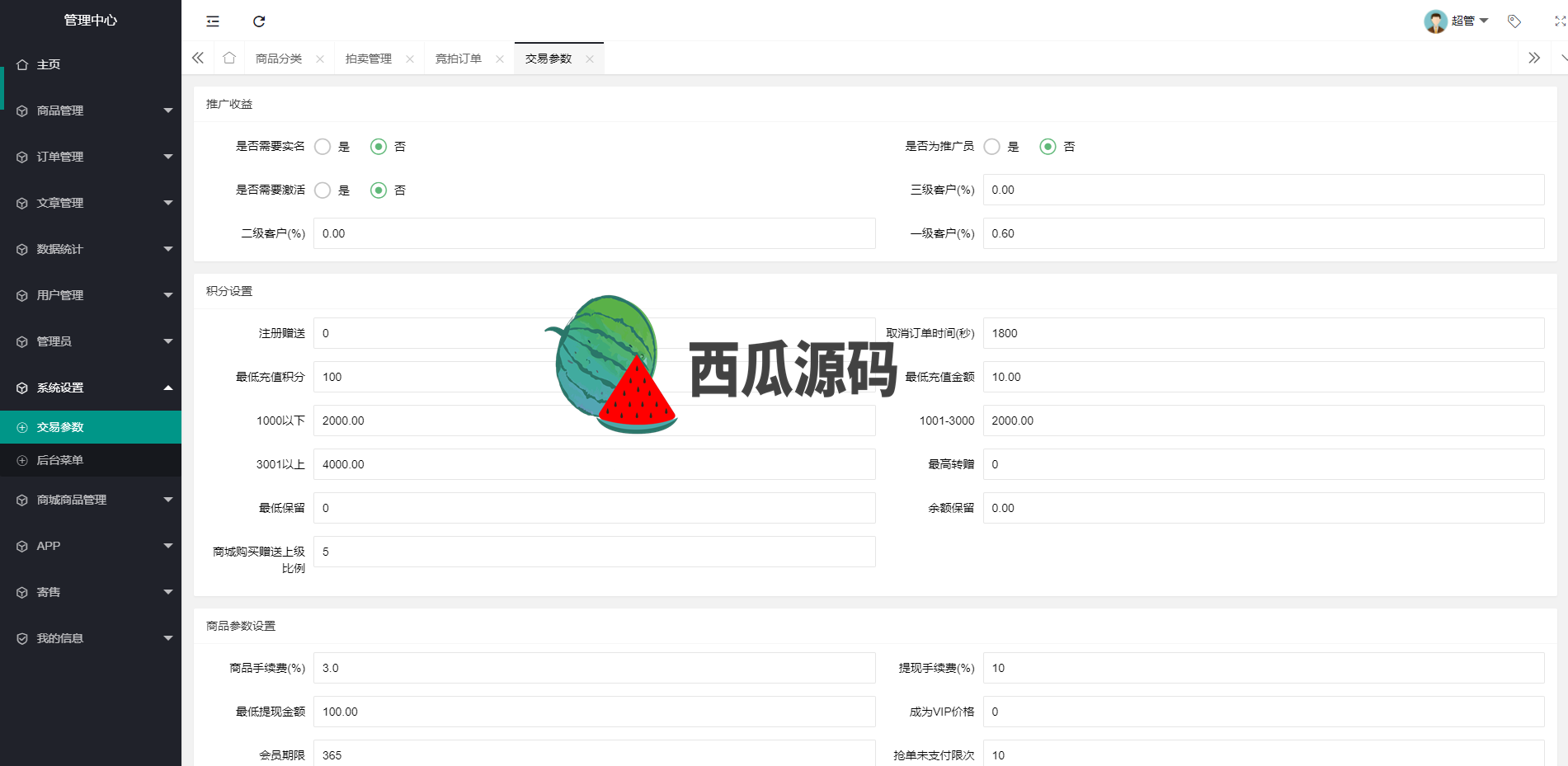Close the 竞拍订单 tab
Viewport: 1568px width, 766px height.
[500, 59]
